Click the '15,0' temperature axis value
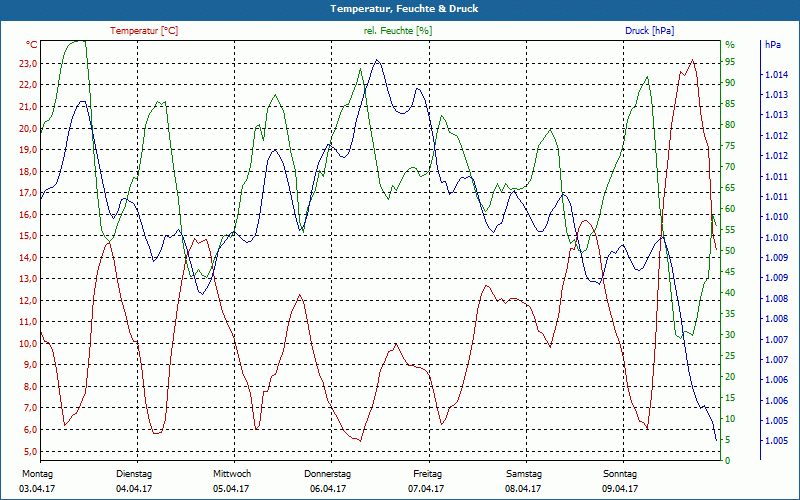The height and width of the screenshot is (500, 800). 28,236
